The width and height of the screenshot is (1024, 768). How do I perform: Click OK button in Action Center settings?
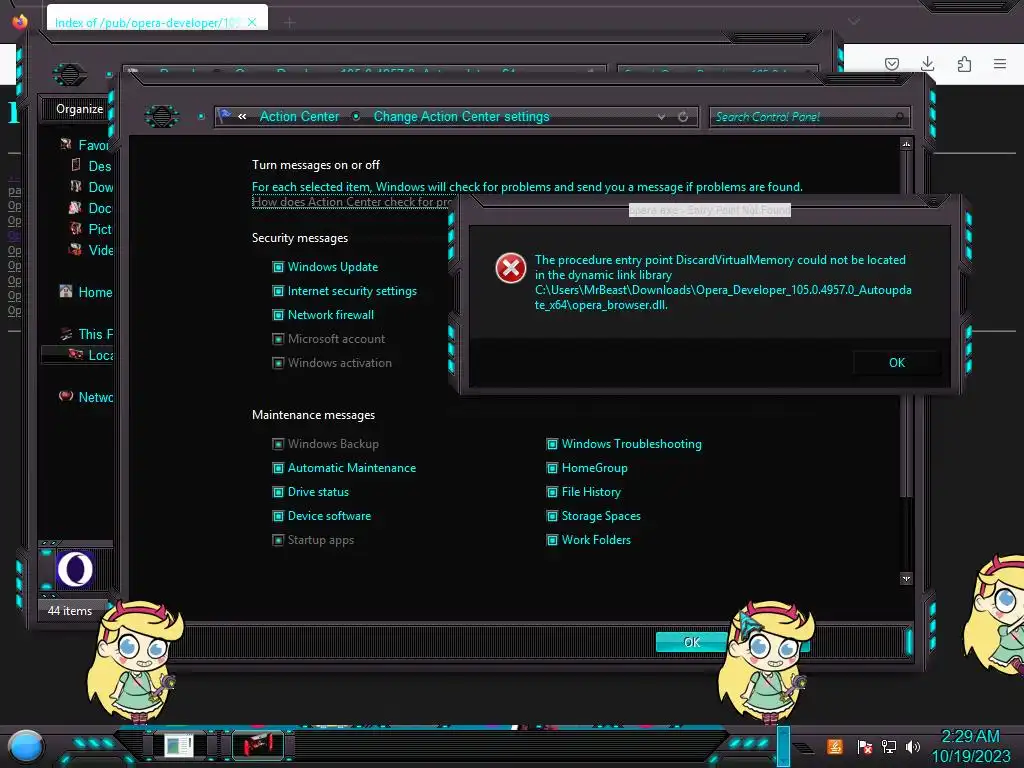point(692,642)
